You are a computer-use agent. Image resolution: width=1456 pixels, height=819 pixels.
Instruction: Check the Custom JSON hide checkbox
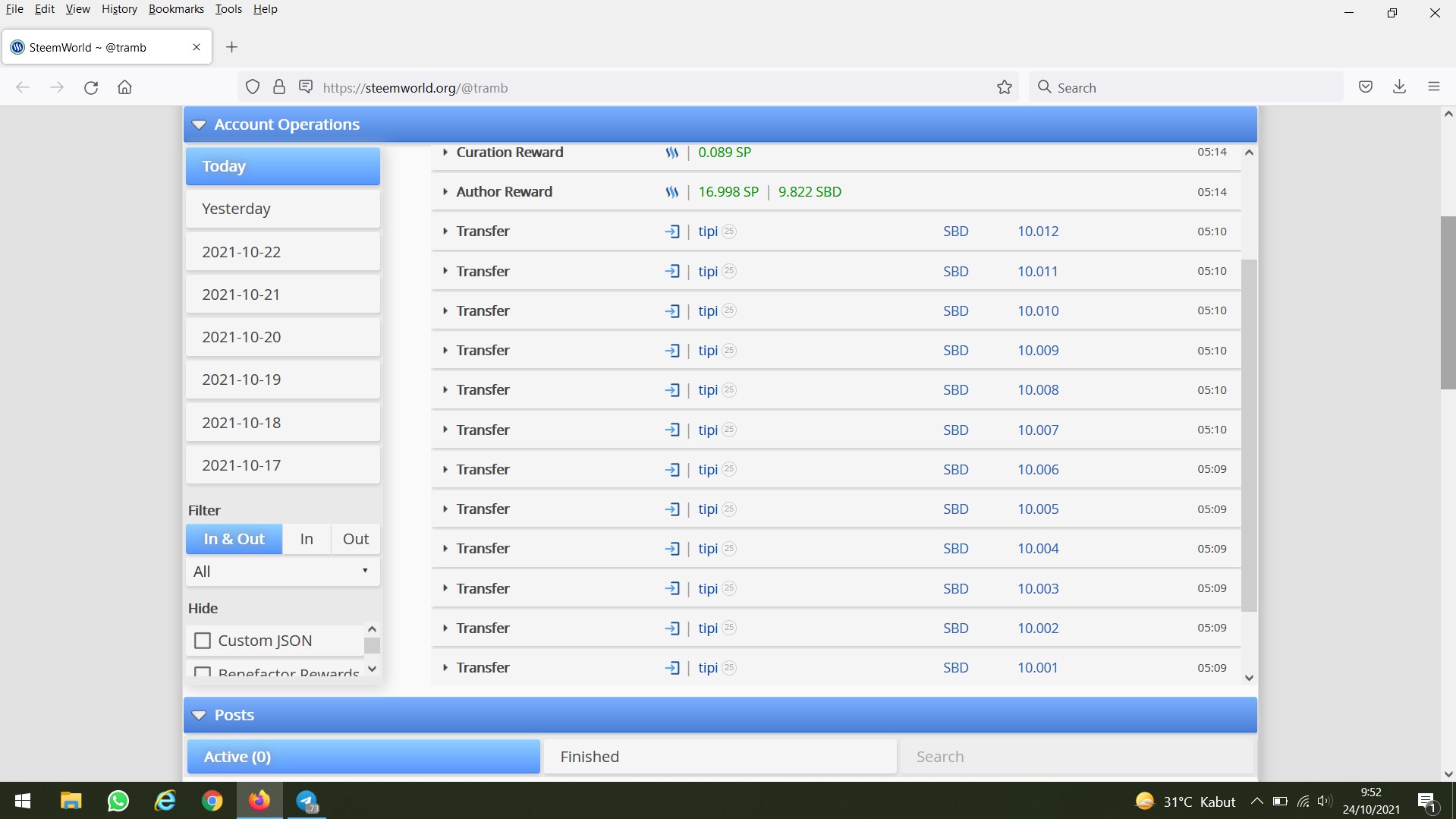coord(203,641)
